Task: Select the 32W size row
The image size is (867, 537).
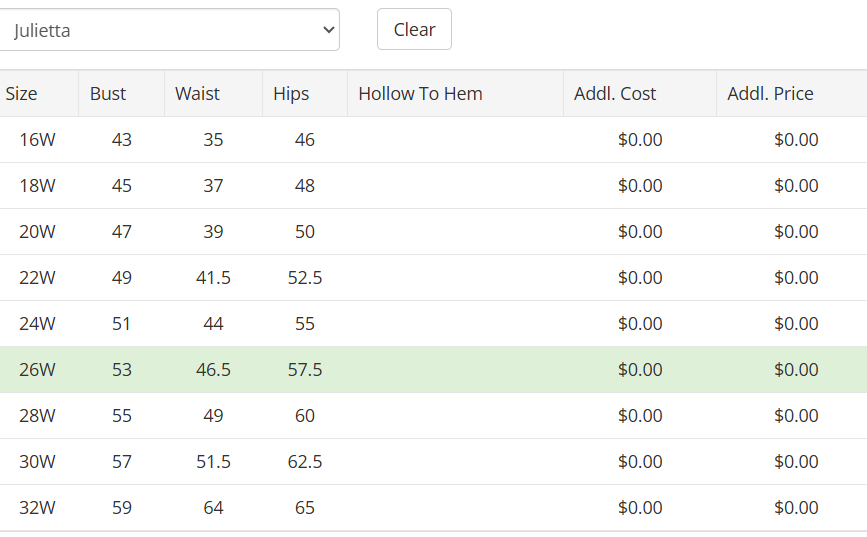Action: tap(434, 507)
